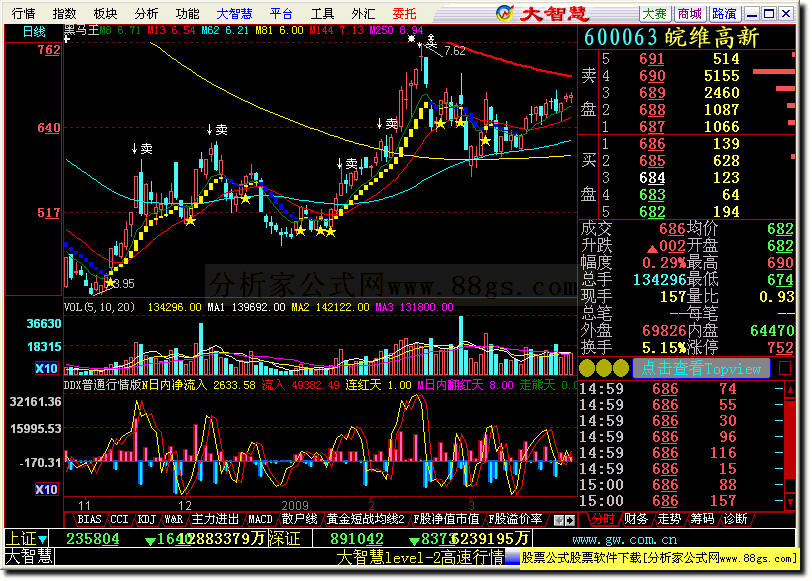
Task: Select the 走势 tab
Action: tap(669, 519)
